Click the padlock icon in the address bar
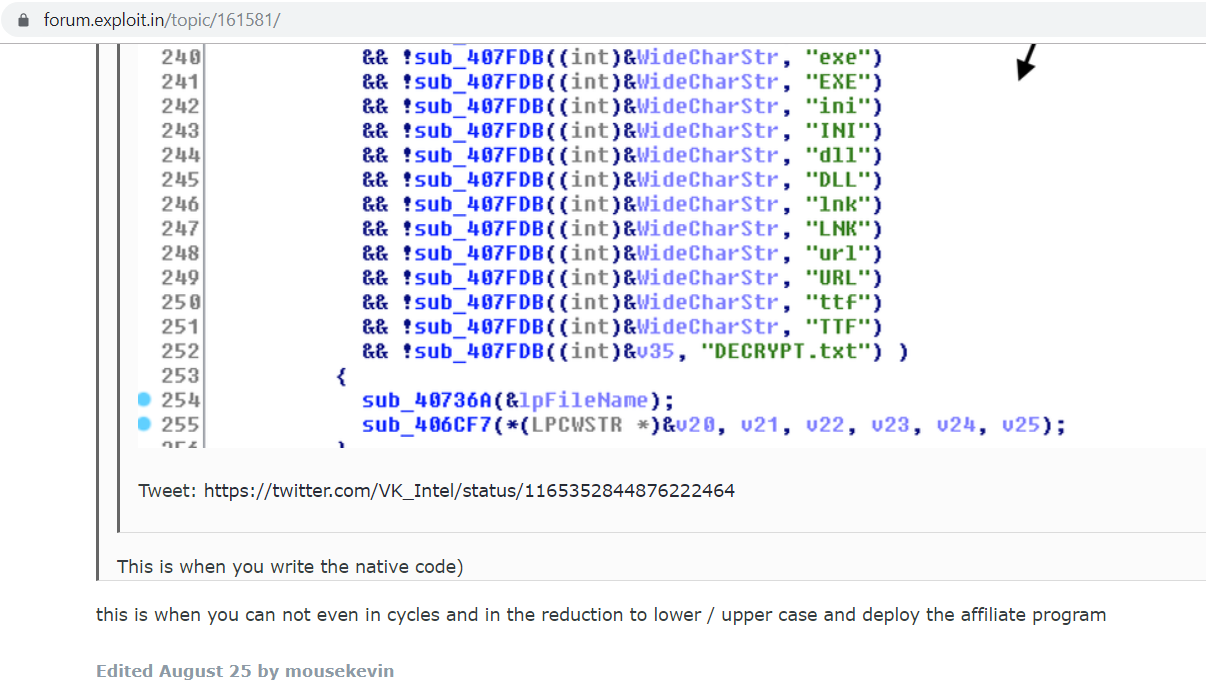This screenshot has width=1206, height=691. click(x=23, y=20)
